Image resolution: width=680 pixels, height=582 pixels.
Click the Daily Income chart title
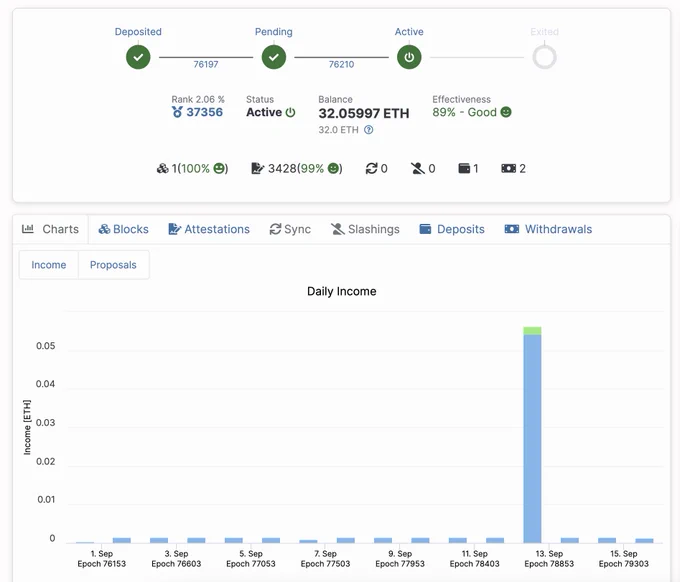coord(342,291)
